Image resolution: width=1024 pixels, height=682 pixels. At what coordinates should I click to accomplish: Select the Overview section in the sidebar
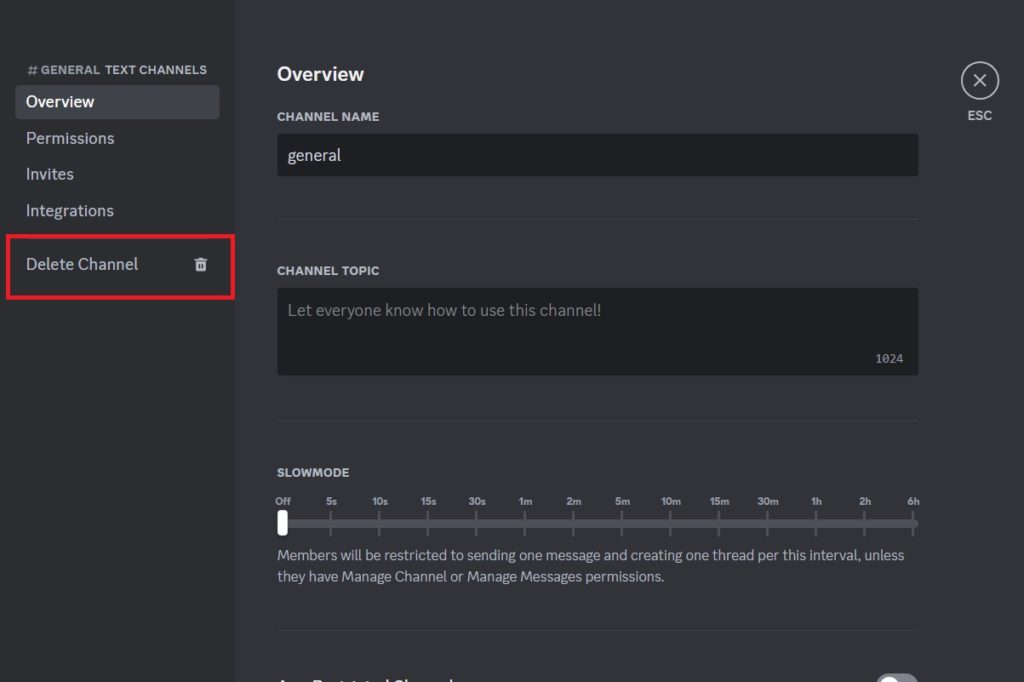click(60, 101)
